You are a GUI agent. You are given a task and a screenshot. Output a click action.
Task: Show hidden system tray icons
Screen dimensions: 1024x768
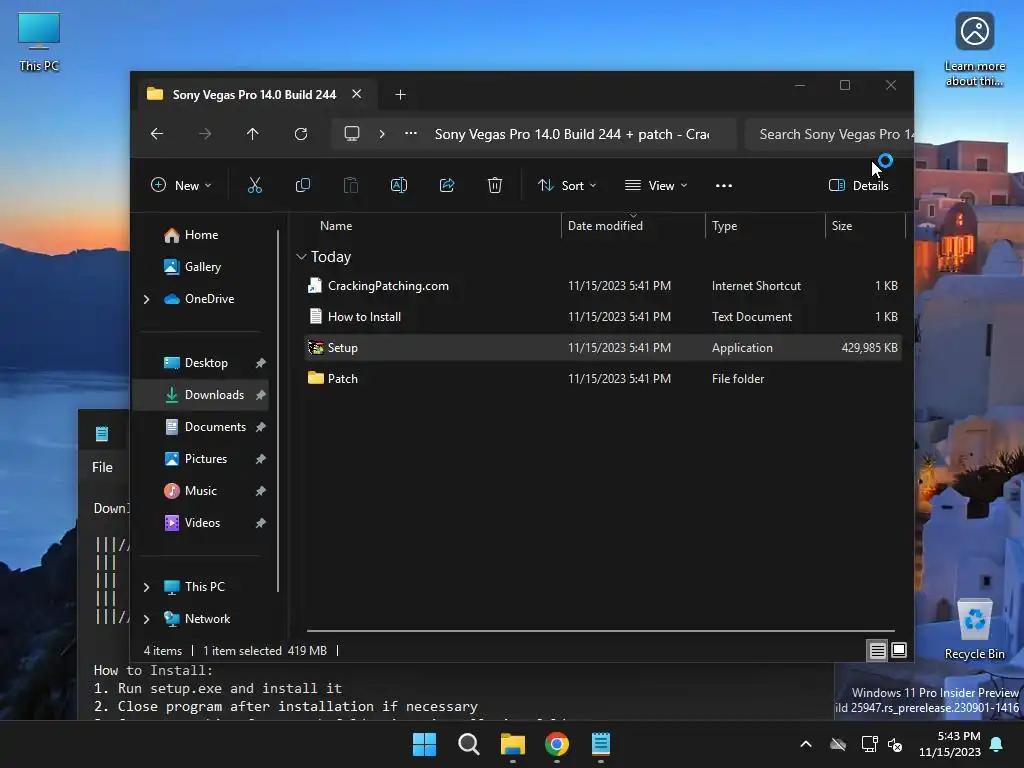coord(806,744)
